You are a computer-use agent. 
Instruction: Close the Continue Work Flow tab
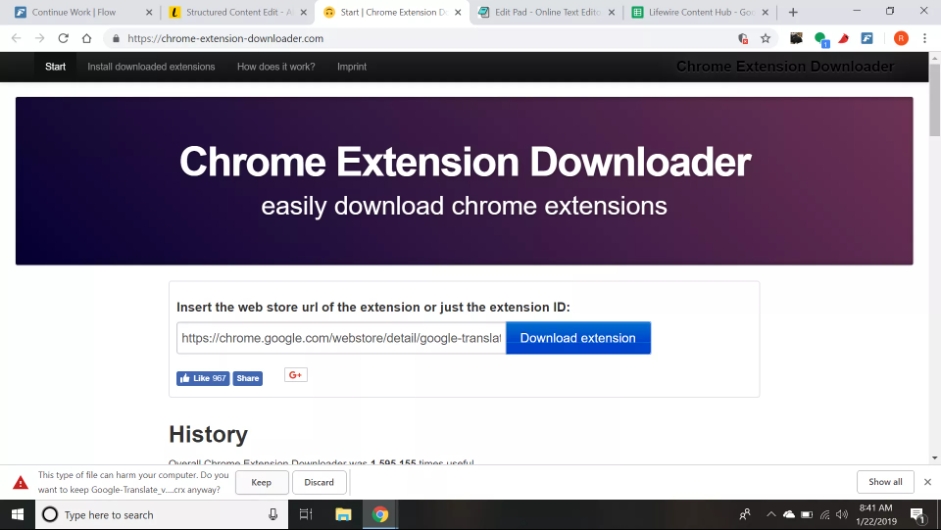(x=149, y=12)
